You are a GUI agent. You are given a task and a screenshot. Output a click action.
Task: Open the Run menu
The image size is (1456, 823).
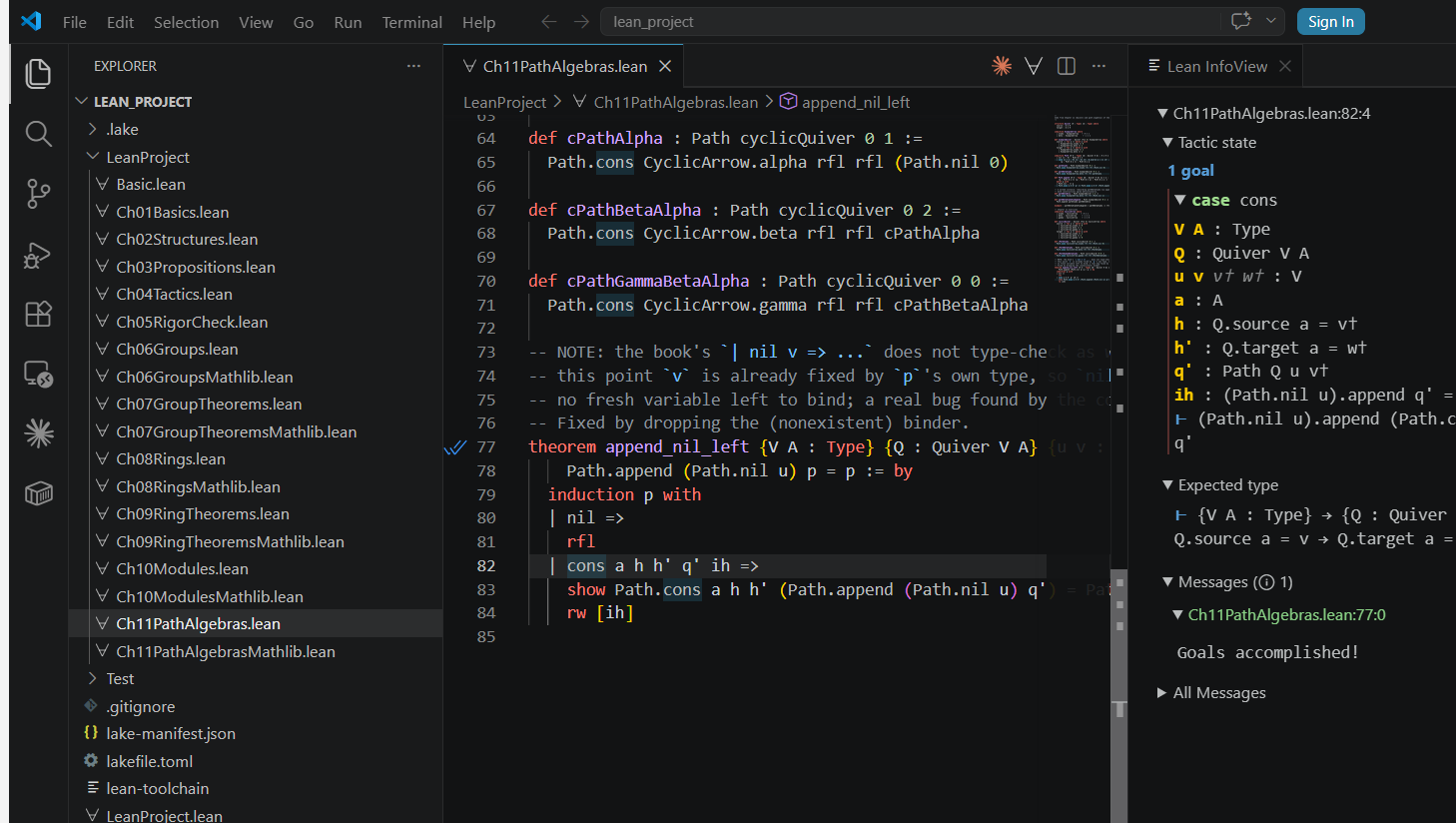point(348,22)
